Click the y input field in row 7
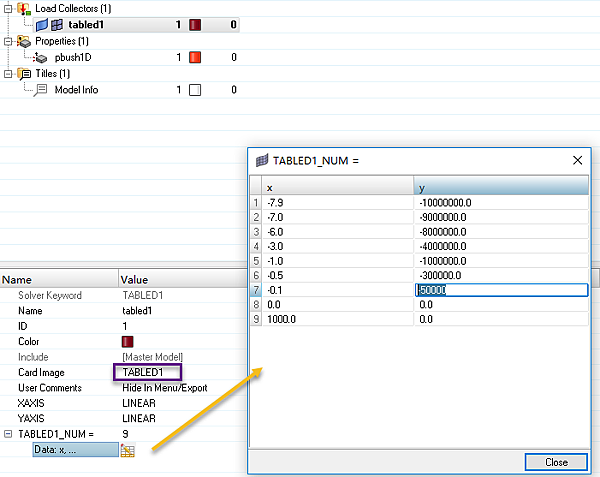This screenshot has width=600, height=477. coord(502,290)
